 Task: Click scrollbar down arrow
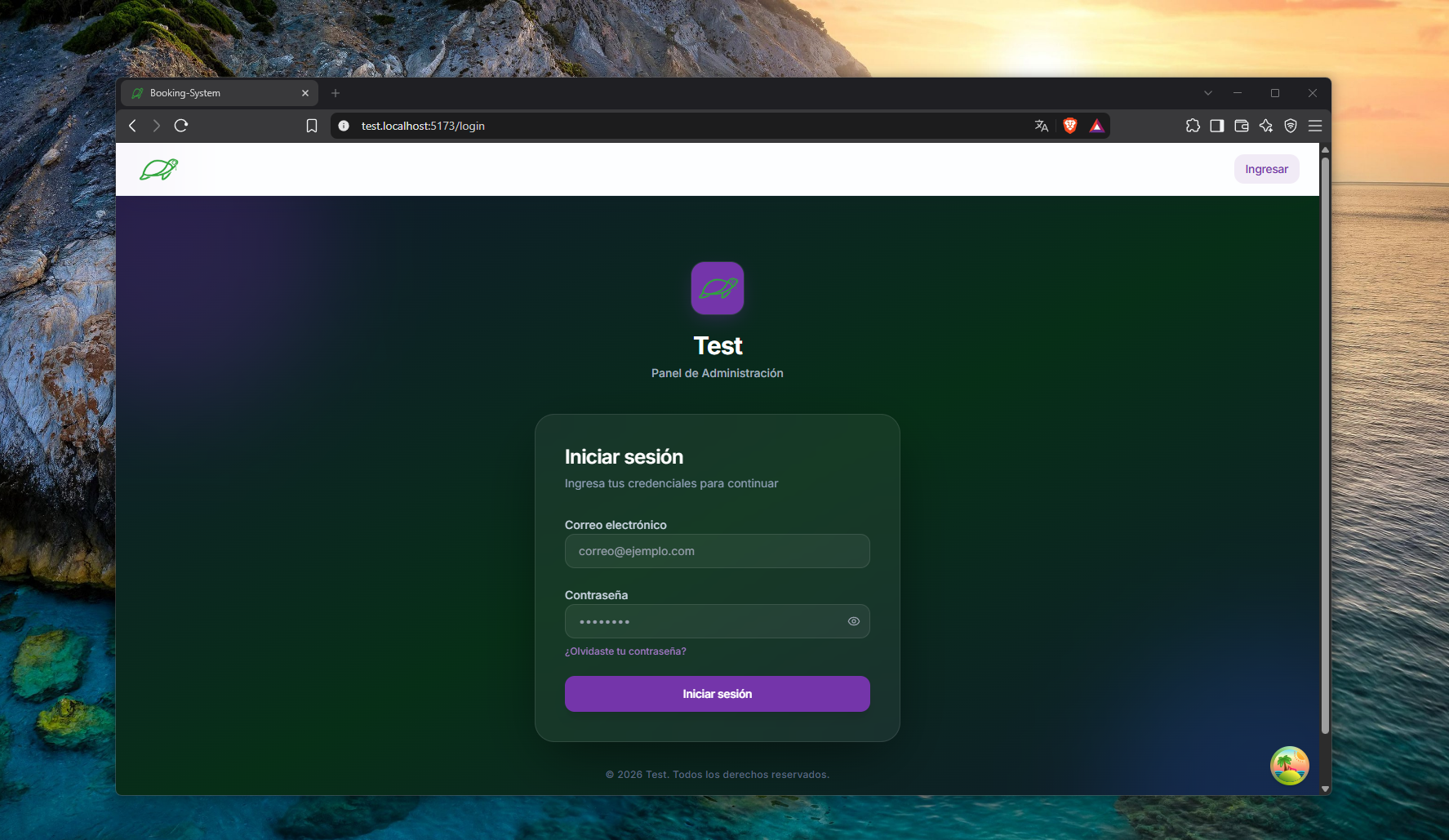pos(1325,789)
